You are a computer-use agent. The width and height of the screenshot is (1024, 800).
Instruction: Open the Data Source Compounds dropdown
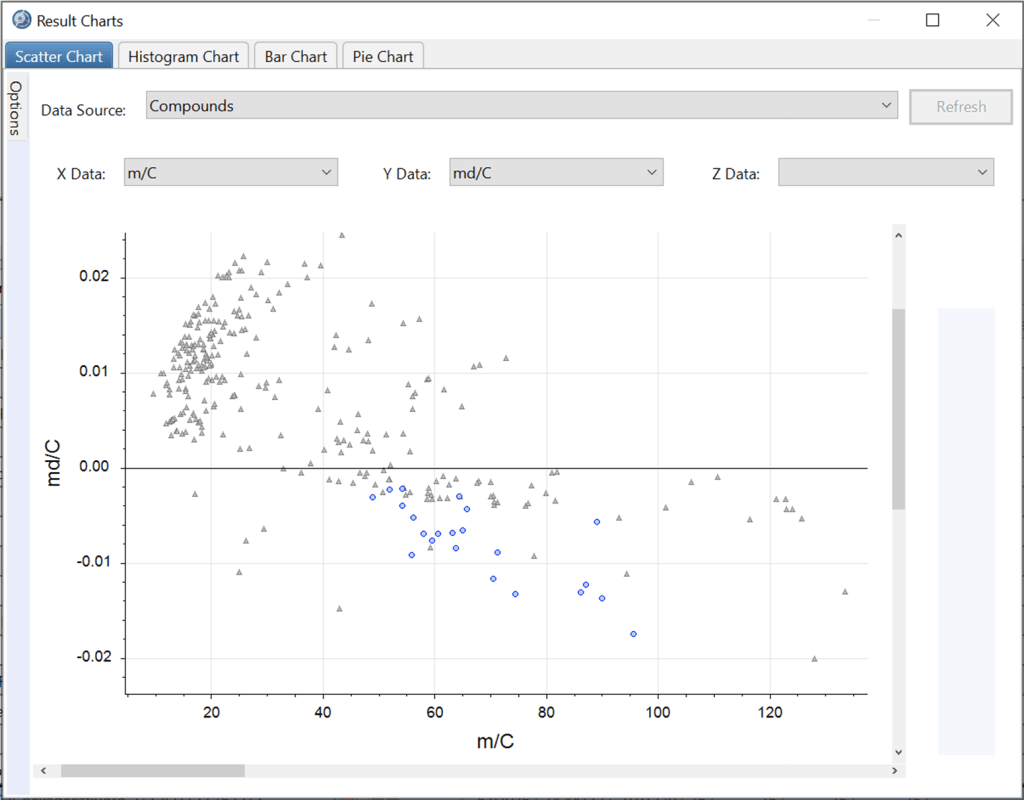pyautogui.click(x=521, y=105)
